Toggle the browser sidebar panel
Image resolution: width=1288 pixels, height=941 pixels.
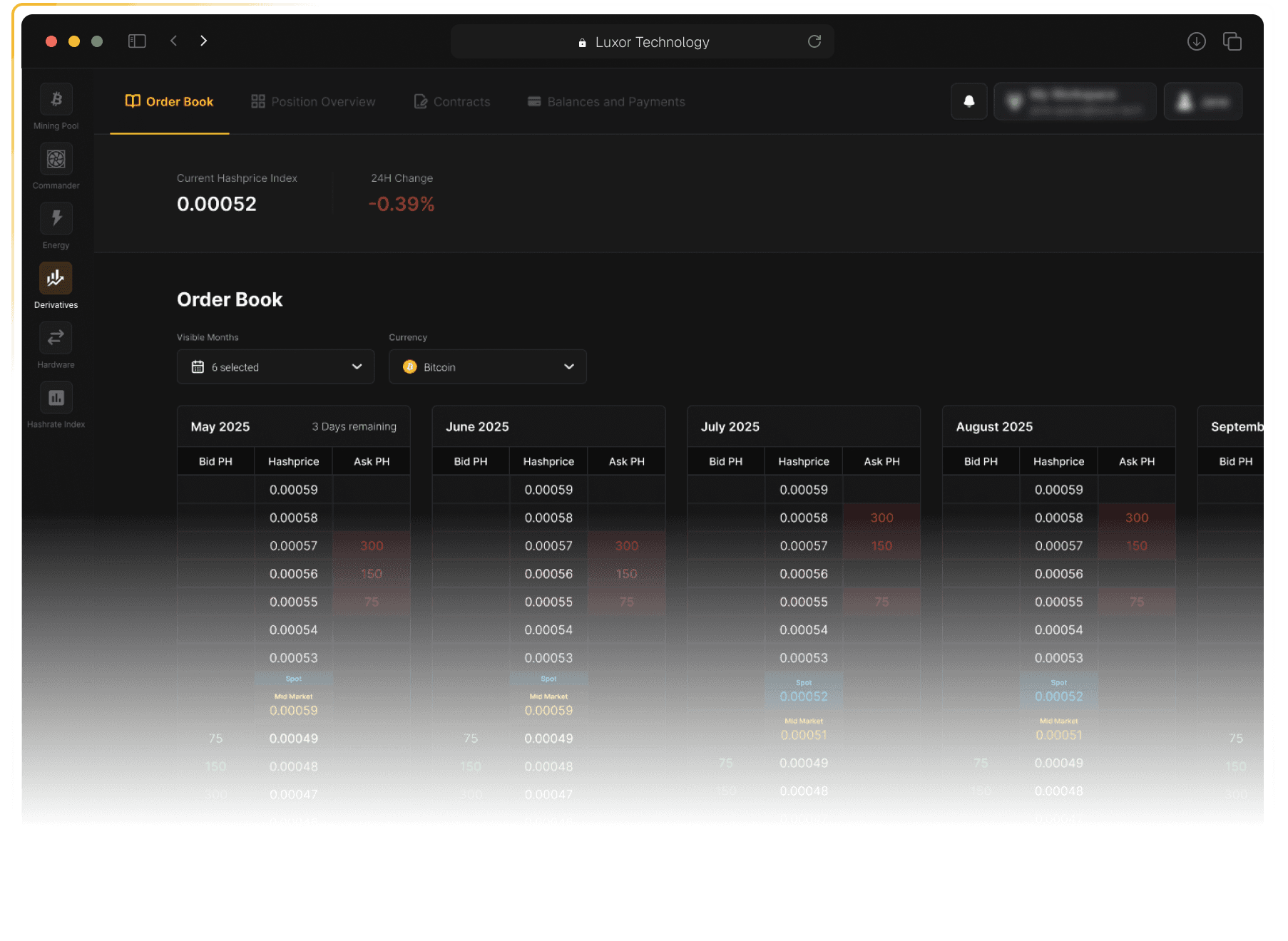tap(137, 41)
